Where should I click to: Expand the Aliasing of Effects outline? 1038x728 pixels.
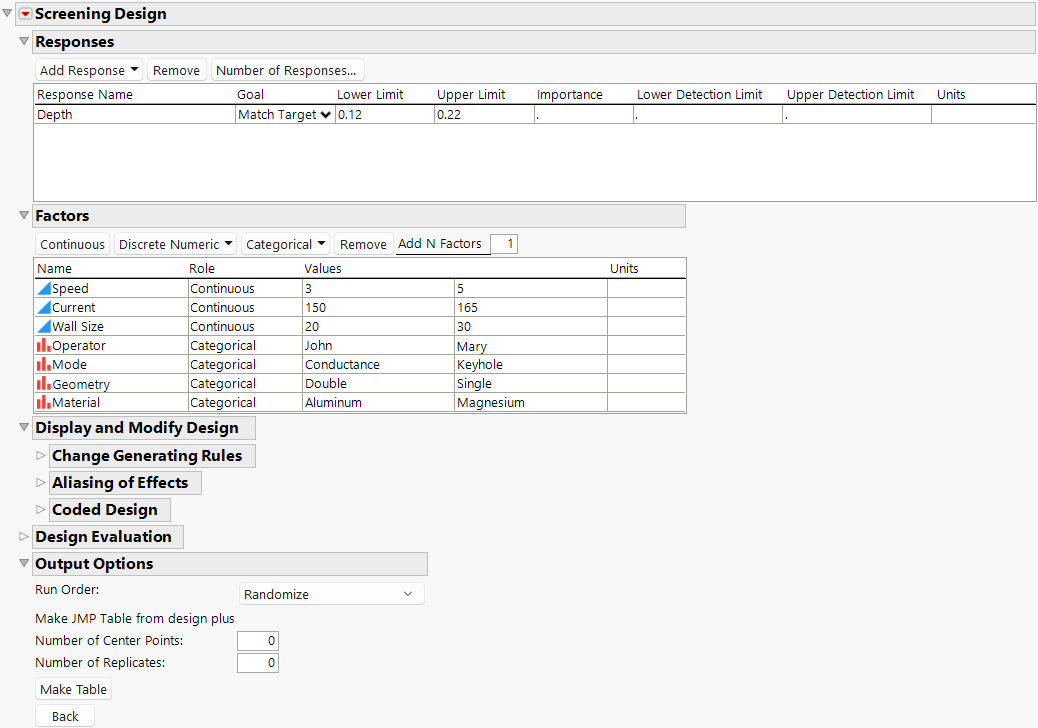click(x=41, y=483)
